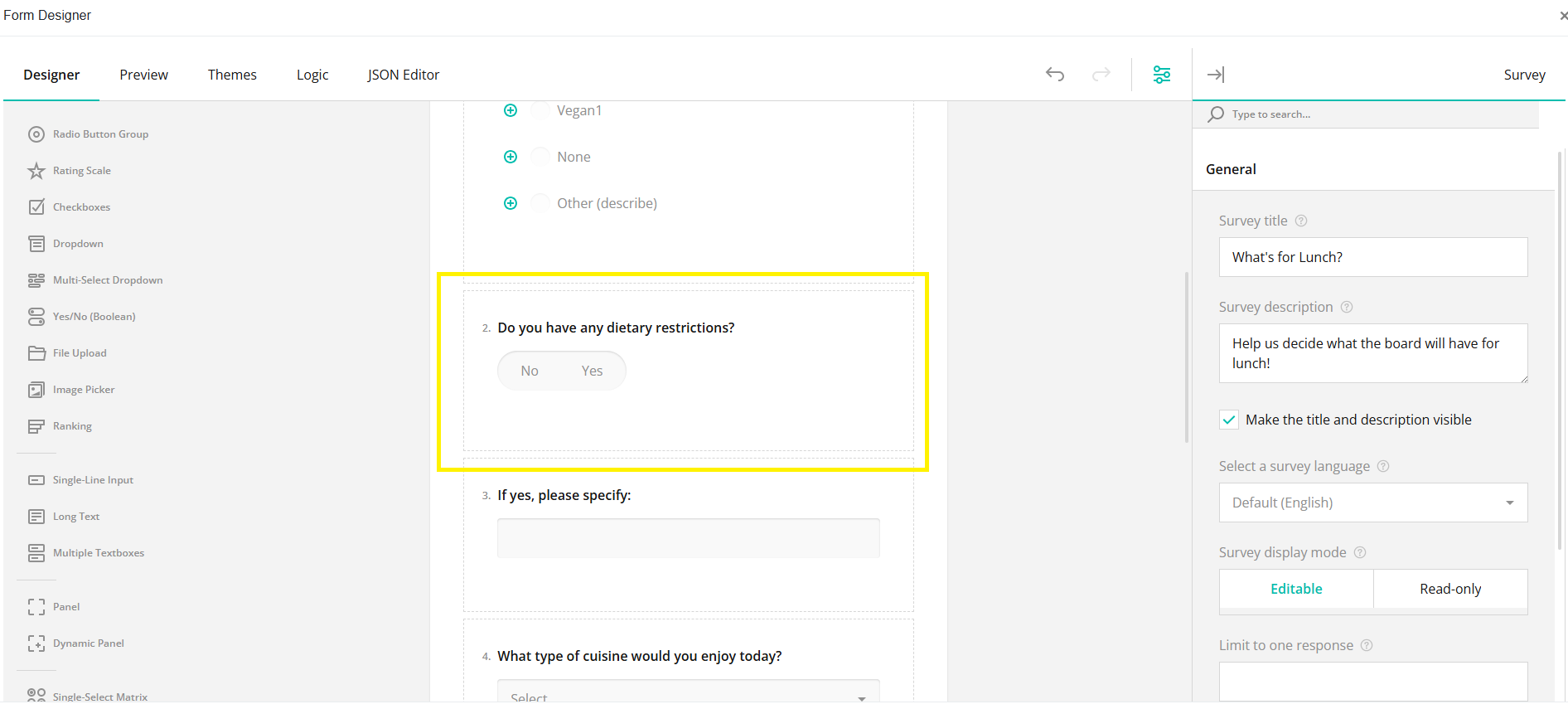Add a Yes/No (Boolean) question icon
The height and width of the screenshot is (709, 1568).
pyautogui.click(x=36, y=317)
